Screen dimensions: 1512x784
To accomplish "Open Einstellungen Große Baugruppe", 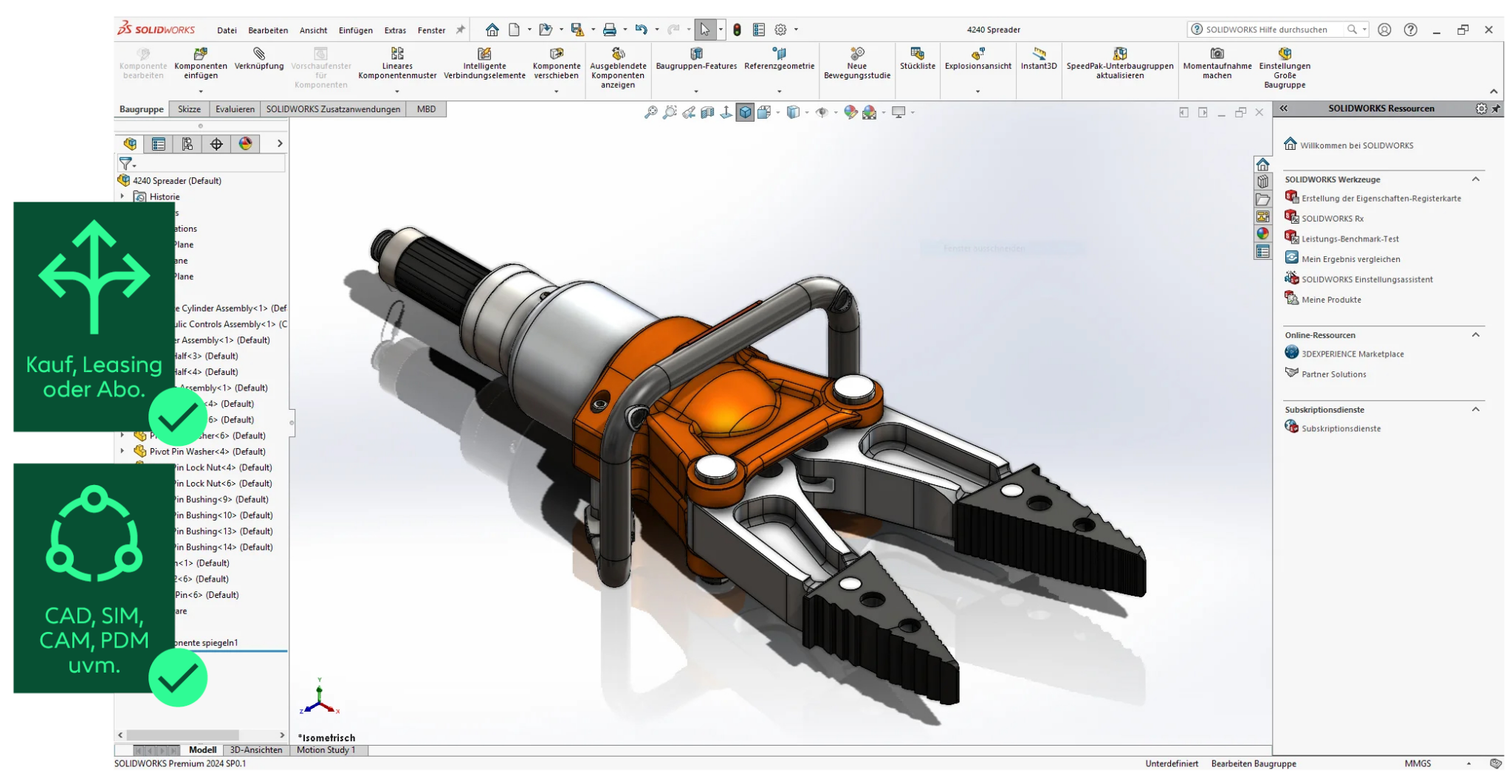I will point(1285,67).
